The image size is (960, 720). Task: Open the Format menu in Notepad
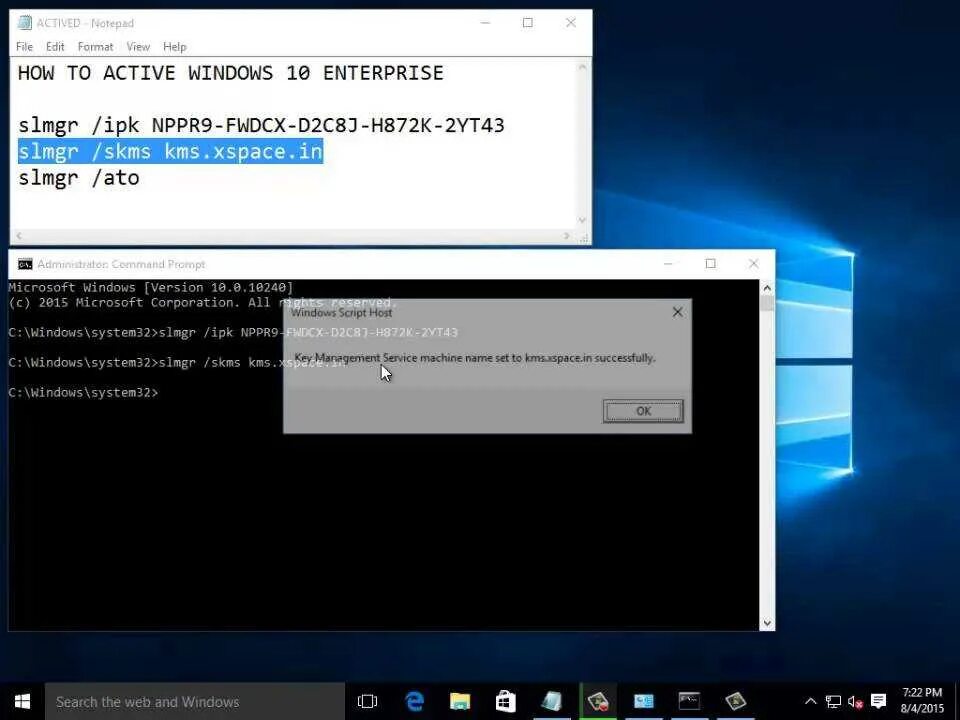point(95,47)
